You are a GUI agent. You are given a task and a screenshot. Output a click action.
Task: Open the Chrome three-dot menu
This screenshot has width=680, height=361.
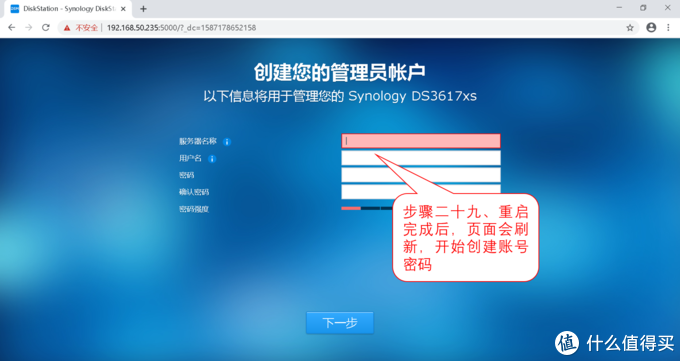pyautogui.click(x=668, y=27)
